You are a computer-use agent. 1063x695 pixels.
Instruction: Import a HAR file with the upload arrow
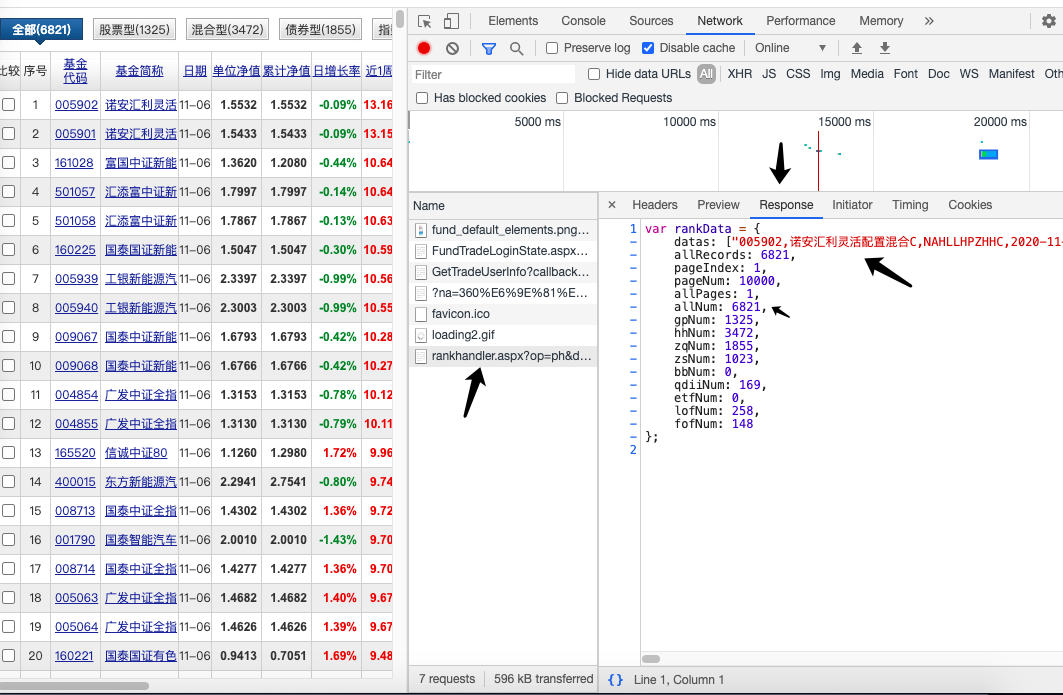(857, 48)
